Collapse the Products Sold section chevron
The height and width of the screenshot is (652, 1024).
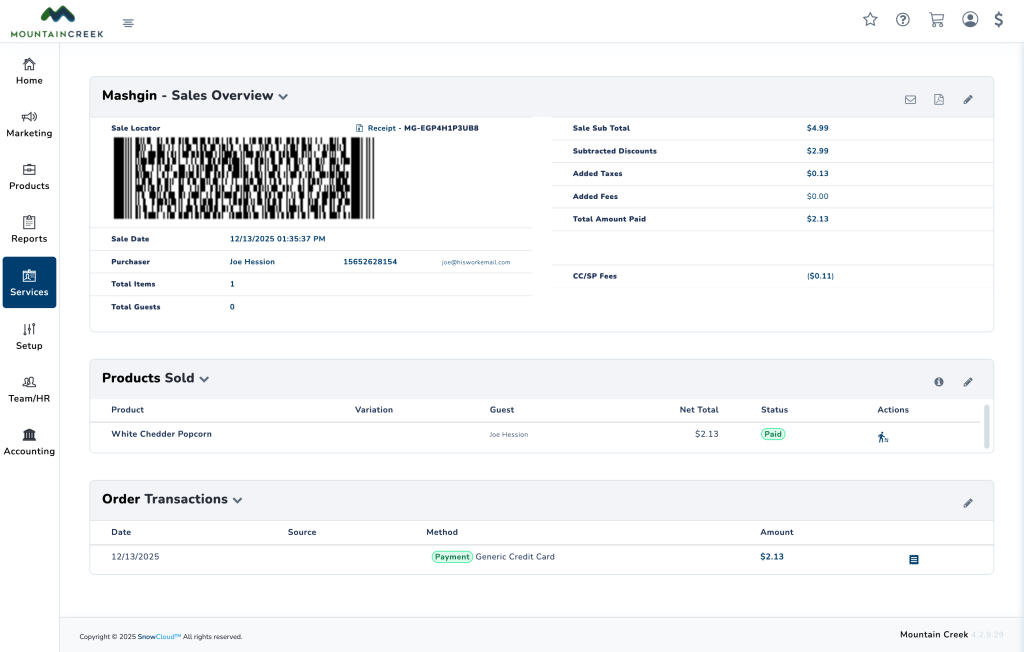204,380
